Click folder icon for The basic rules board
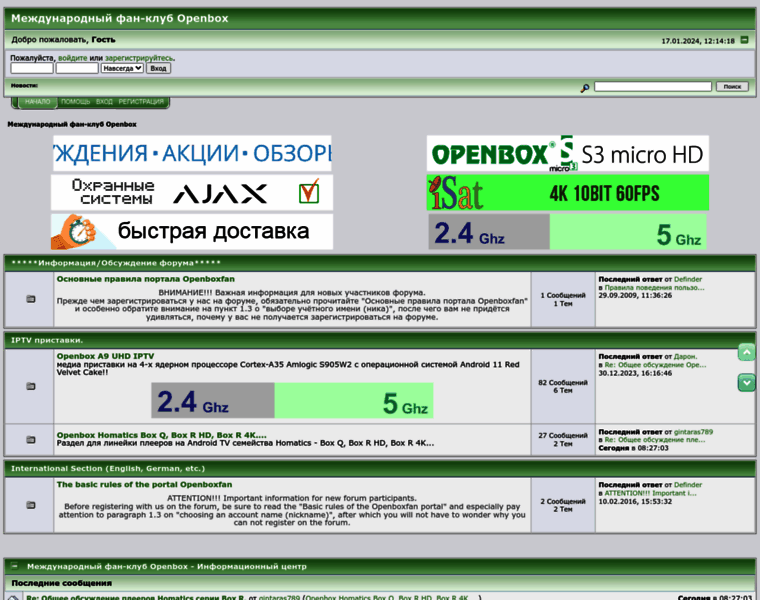The image size is (760, 600). point(31,505)
